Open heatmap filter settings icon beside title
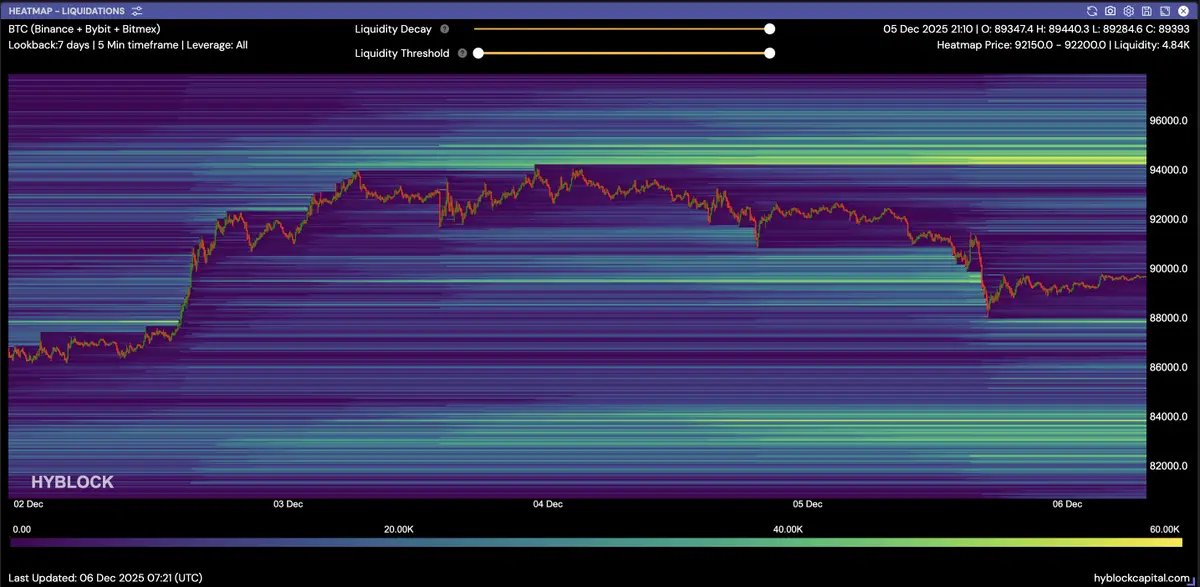Image resolution: width=1200 pixels, height=587 pixels. [x=136, y=10]
